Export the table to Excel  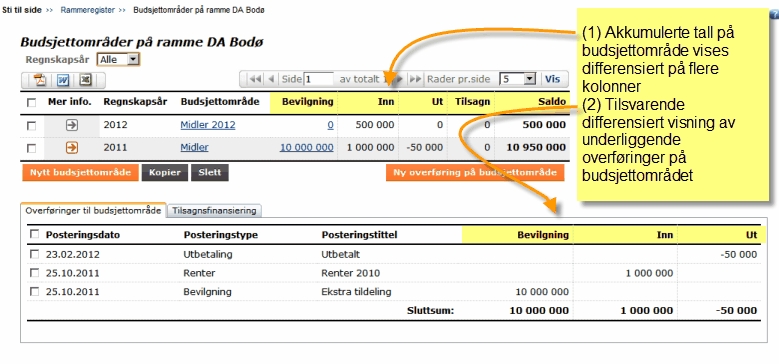click(x=86, y=80)
